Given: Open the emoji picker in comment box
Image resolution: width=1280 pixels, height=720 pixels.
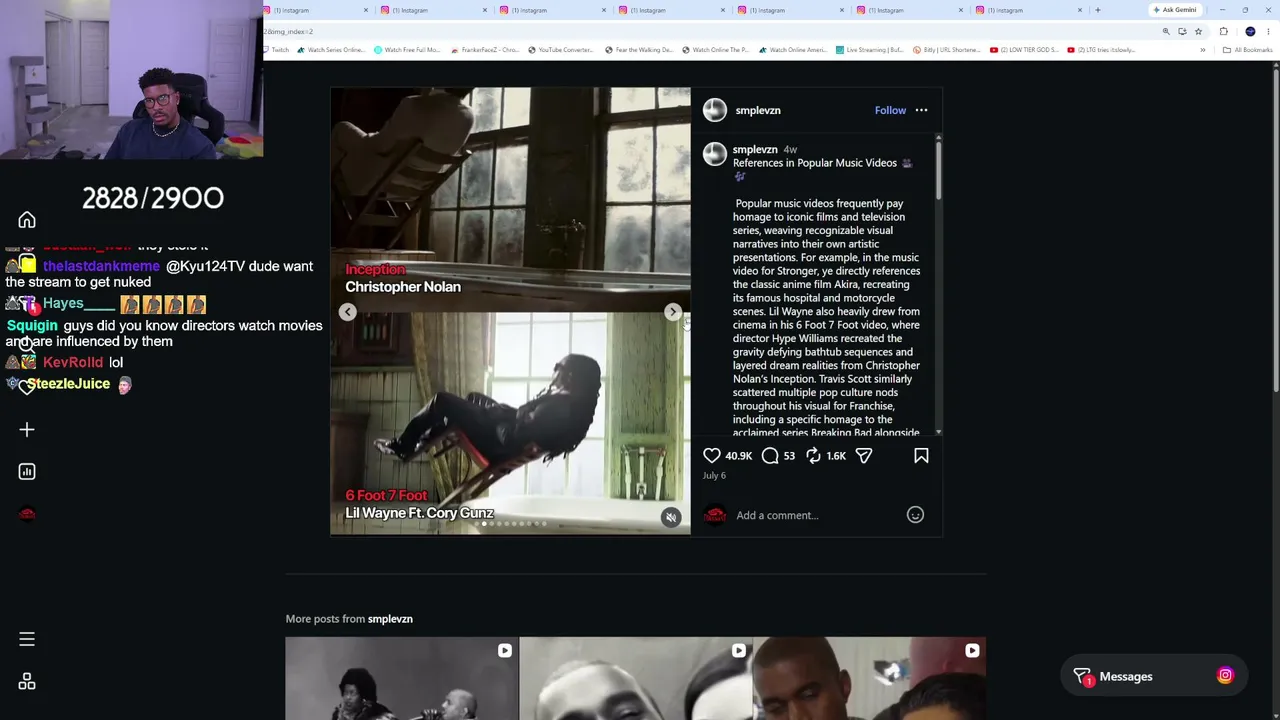Looking at the screenshot, I should coord(915,515).
